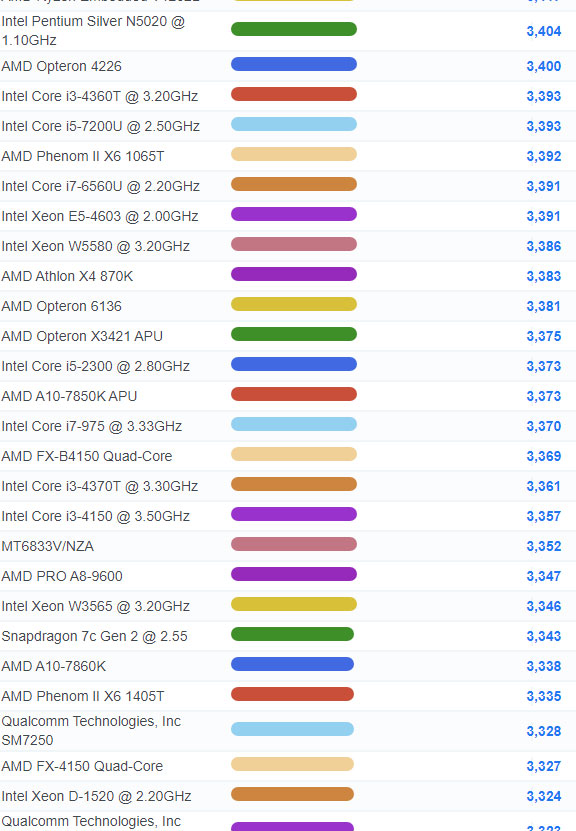The image size is (576, 831).
Task: Click the AMD Athlon X4 870K link
Action: (x=67, y=276)
